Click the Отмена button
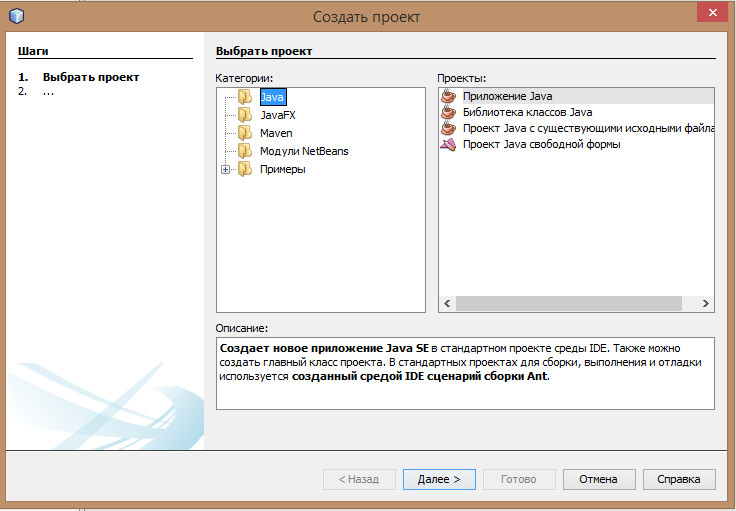736x511 pixels. [x=599, y=479]
